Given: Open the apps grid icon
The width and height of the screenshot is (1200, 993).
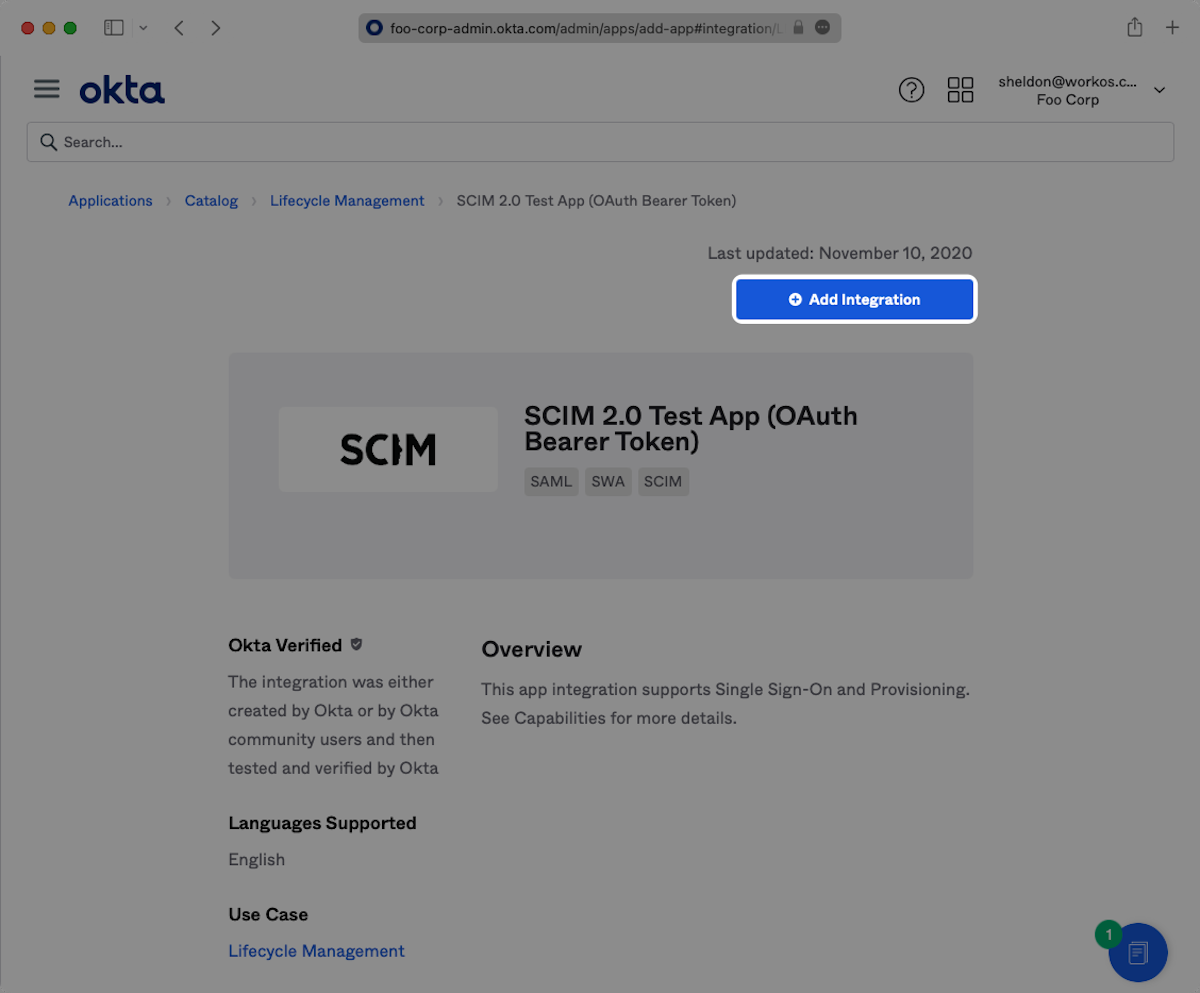Looking at the screenshot, I should pos(960,90).
